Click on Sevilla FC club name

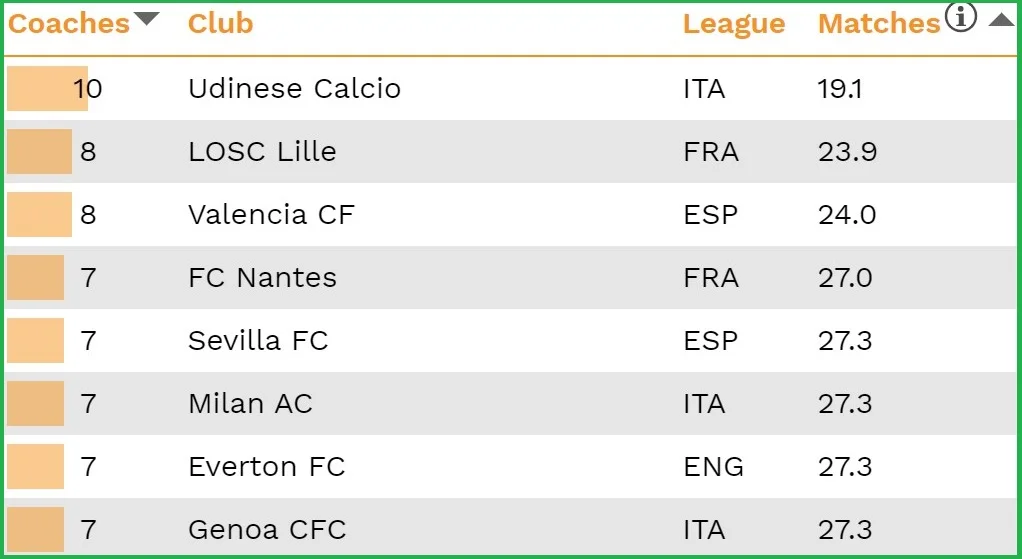[258, 341]
